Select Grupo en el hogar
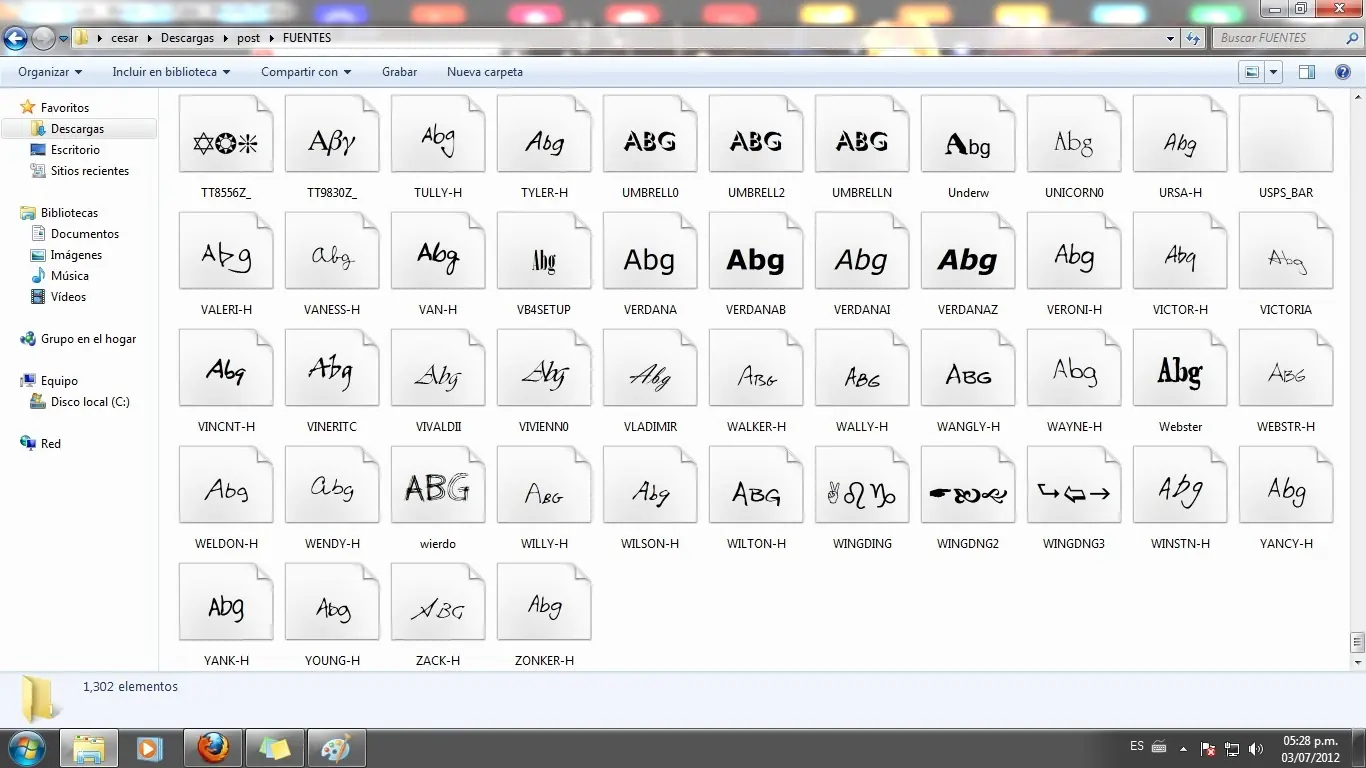 tap(88, 339)
